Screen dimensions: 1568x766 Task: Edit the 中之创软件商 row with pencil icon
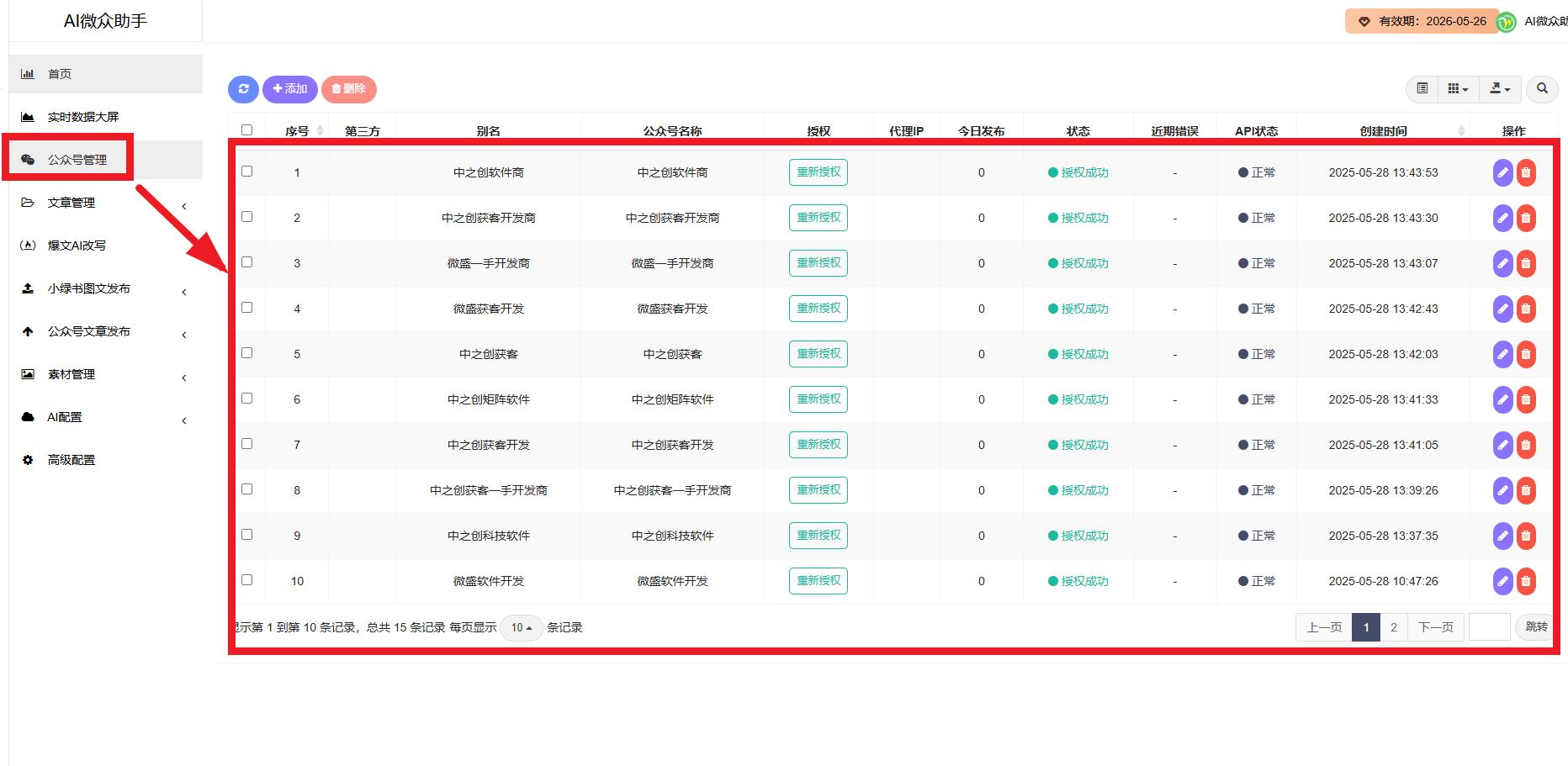pos(1502,172)
